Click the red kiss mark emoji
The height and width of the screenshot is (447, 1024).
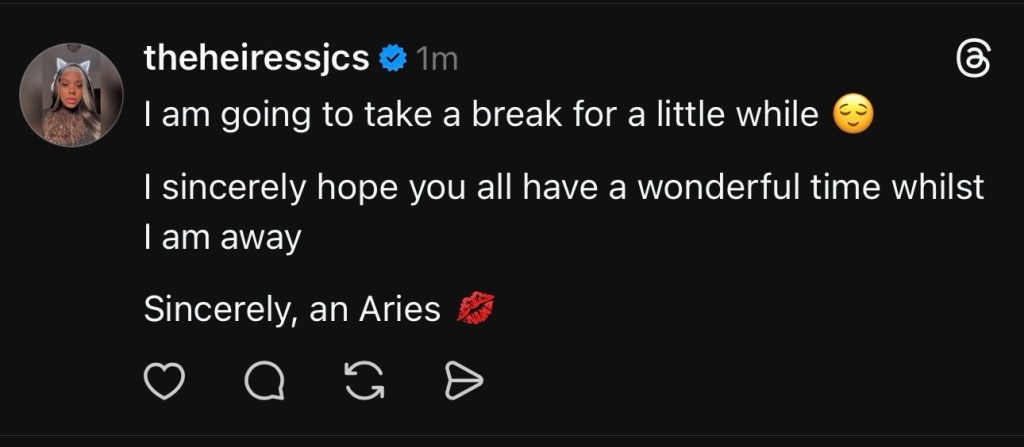coord(475,309)
